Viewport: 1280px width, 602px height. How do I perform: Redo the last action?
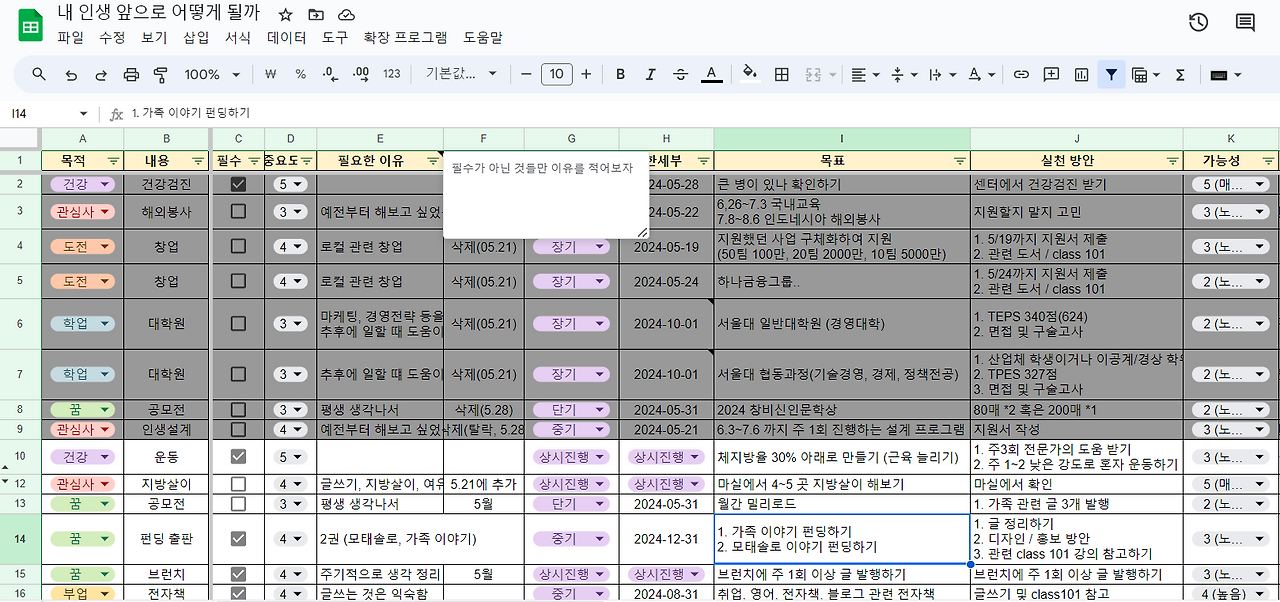(x=101, y=74)
